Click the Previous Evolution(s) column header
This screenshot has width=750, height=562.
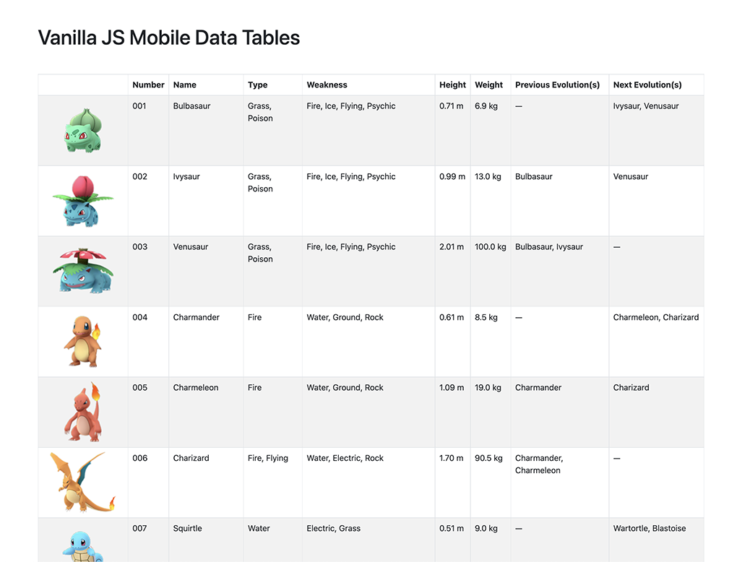point(557,85)
